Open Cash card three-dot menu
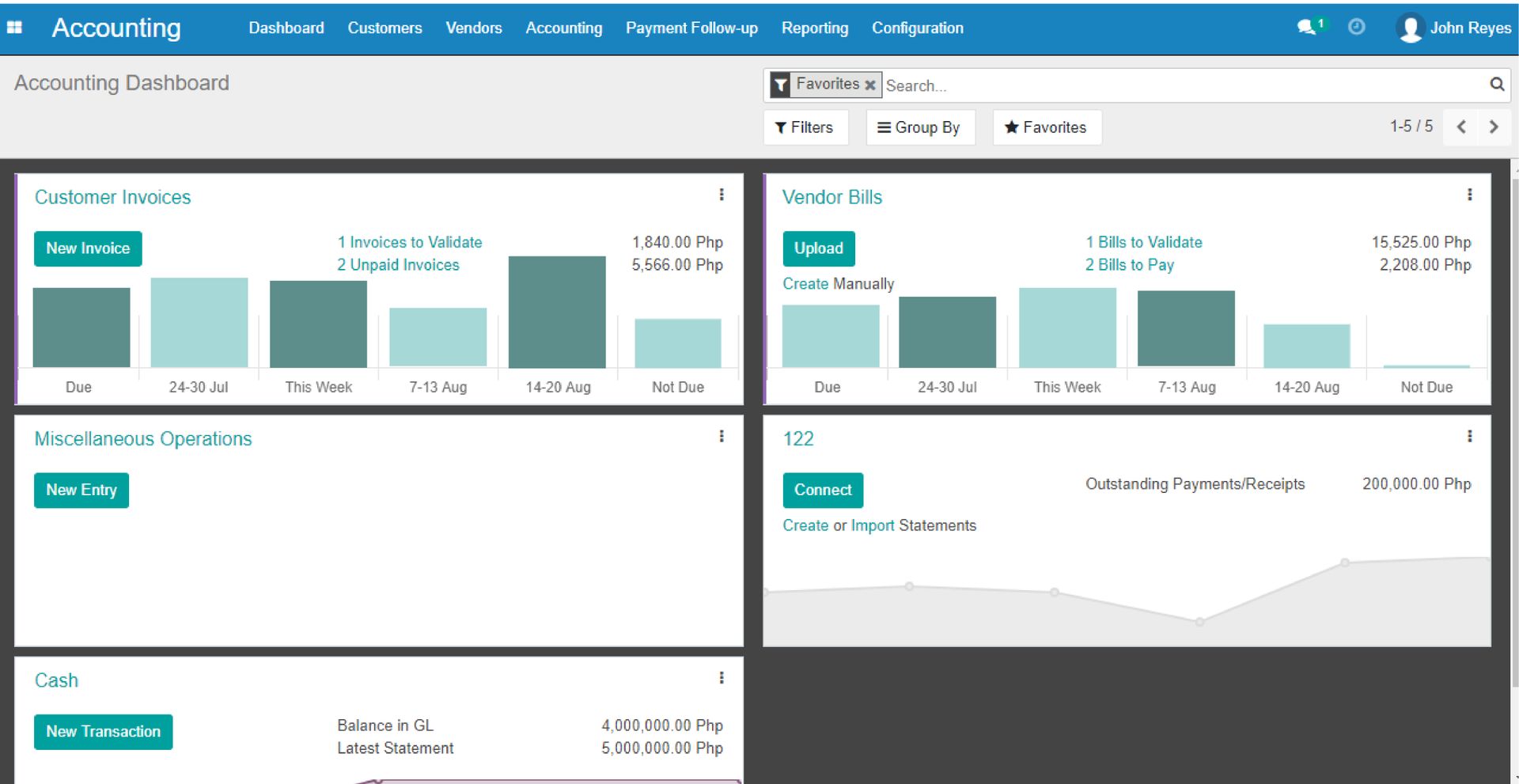This screenshot has width=1519, height=784. click(x=721, y=678)
